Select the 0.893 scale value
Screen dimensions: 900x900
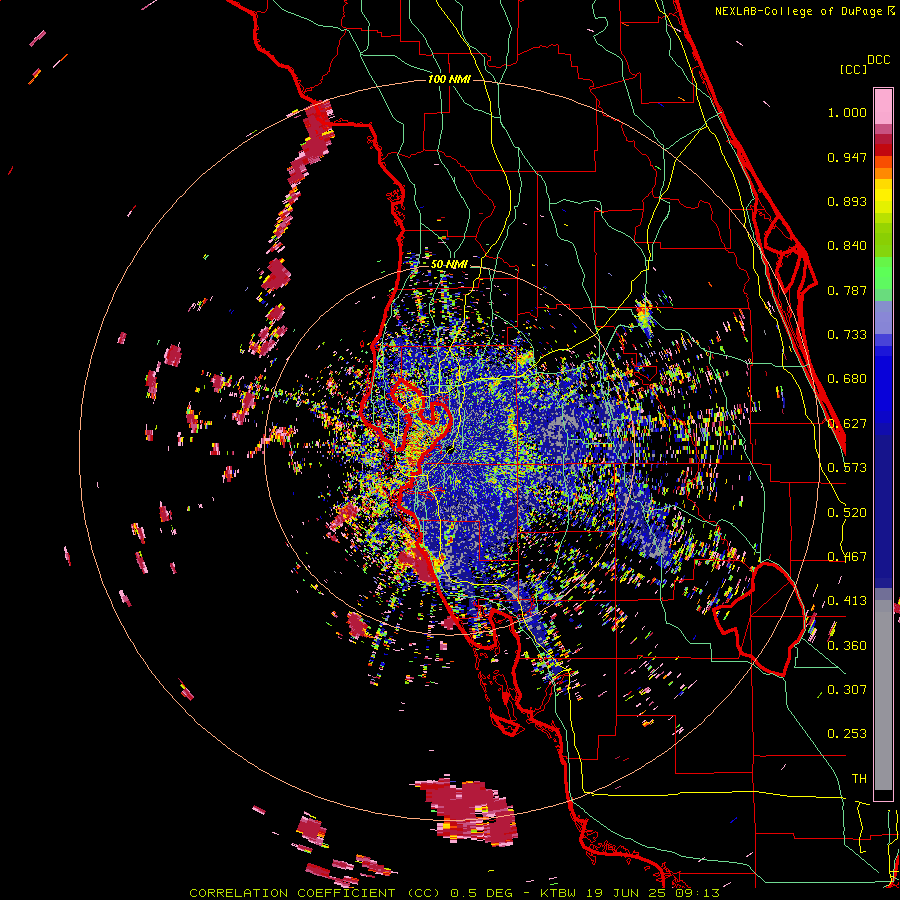coord(847,201)
